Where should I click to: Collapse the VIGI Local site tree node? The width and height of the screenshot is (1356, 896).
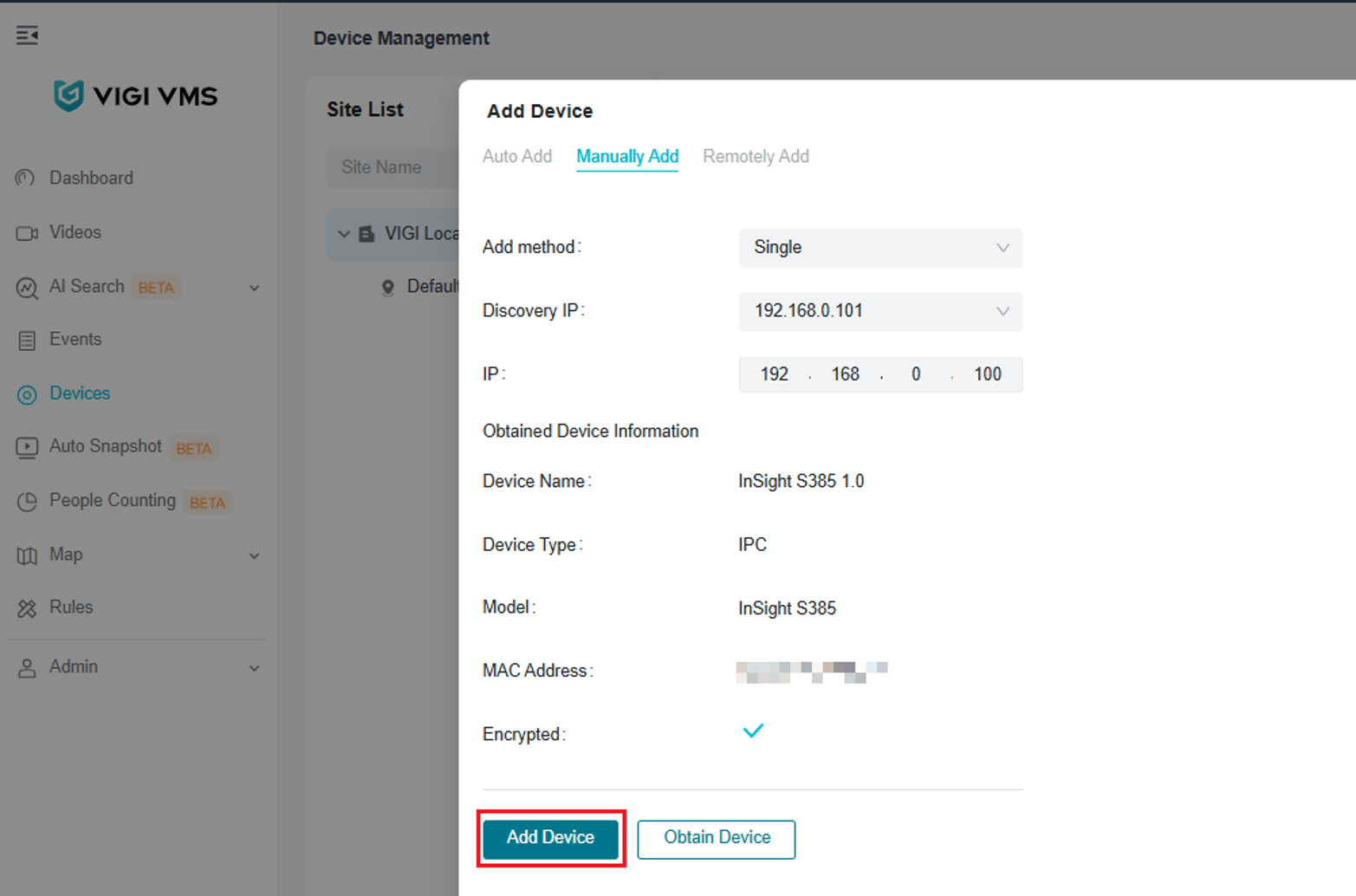[x=344, y=234]
